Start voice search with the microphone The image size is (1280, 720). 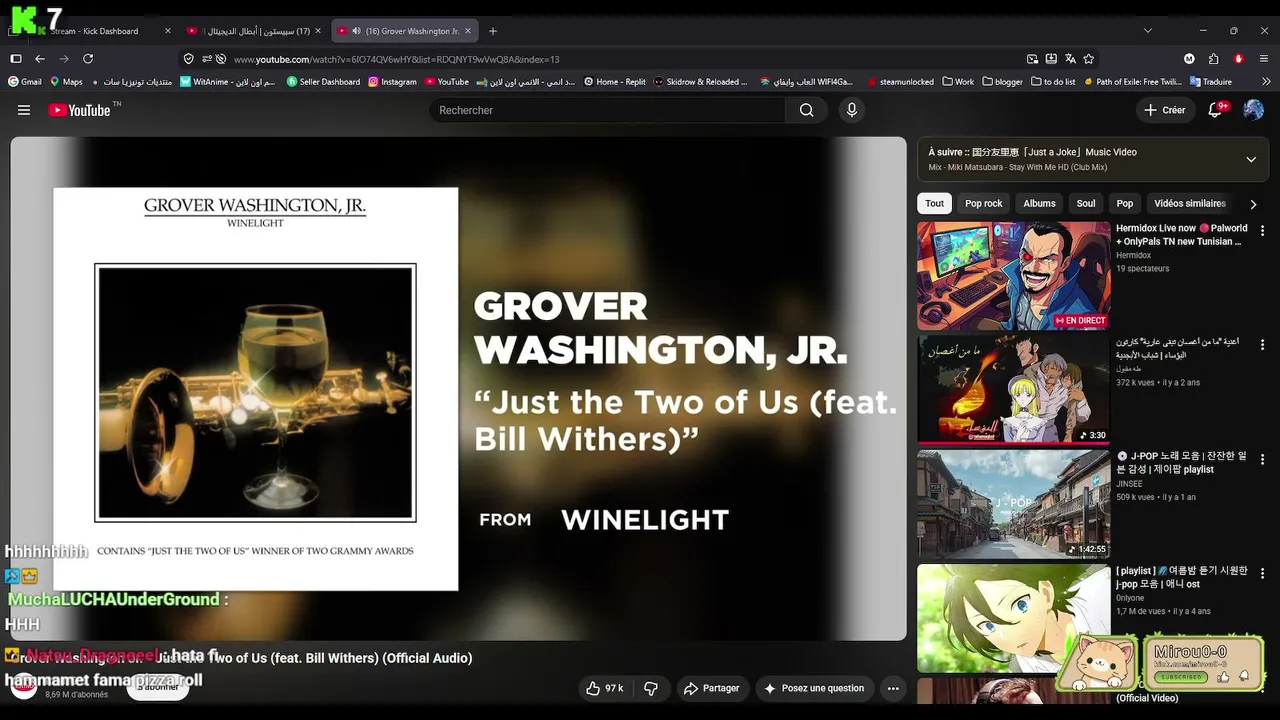point(852,110)
